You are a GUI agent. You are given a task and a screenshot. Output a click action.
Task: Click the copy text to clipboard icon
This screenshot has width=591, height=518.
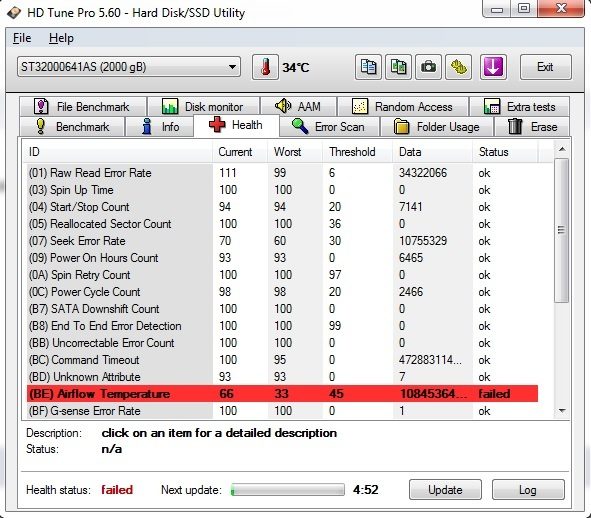pyautogui.click(x=368, y=67)
